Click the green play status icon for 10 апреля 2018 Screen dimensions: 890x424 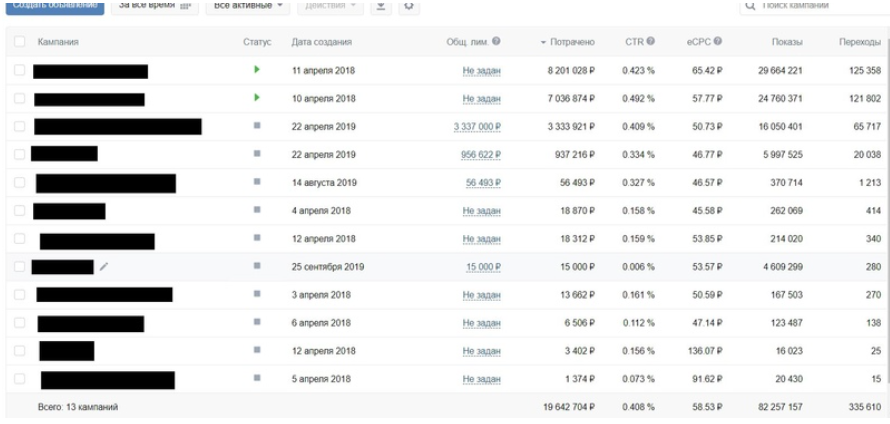pyautogui.click(x=257, y=98)
